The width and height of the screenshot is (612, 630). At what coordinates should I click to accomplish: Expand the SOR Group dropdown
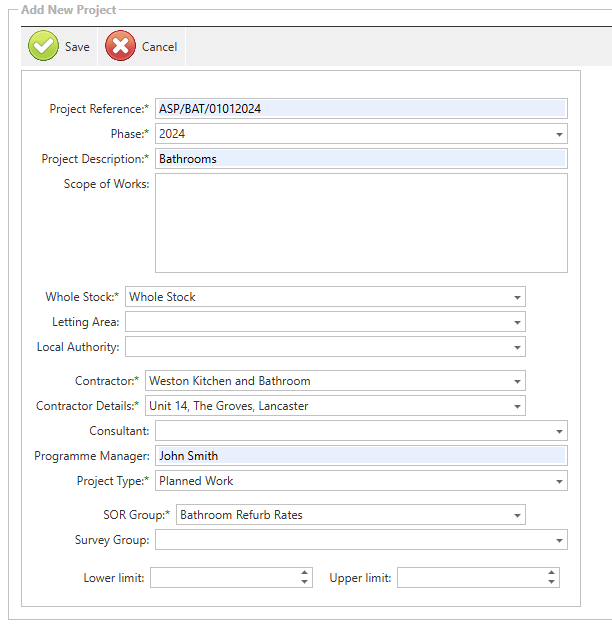tap(517, 515)
